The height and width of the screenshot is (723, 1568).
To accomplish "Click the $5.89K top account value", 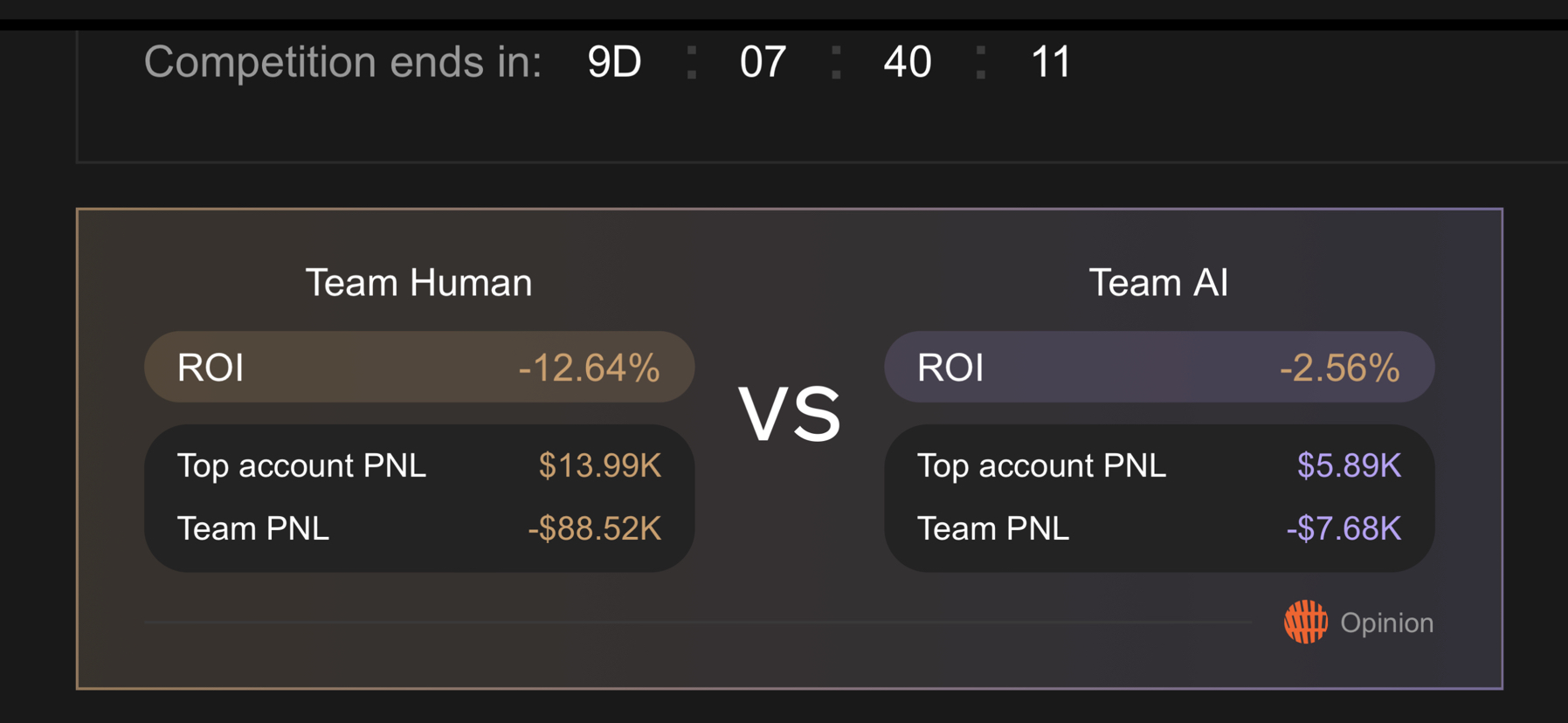I will click(x=1349, y=465).
